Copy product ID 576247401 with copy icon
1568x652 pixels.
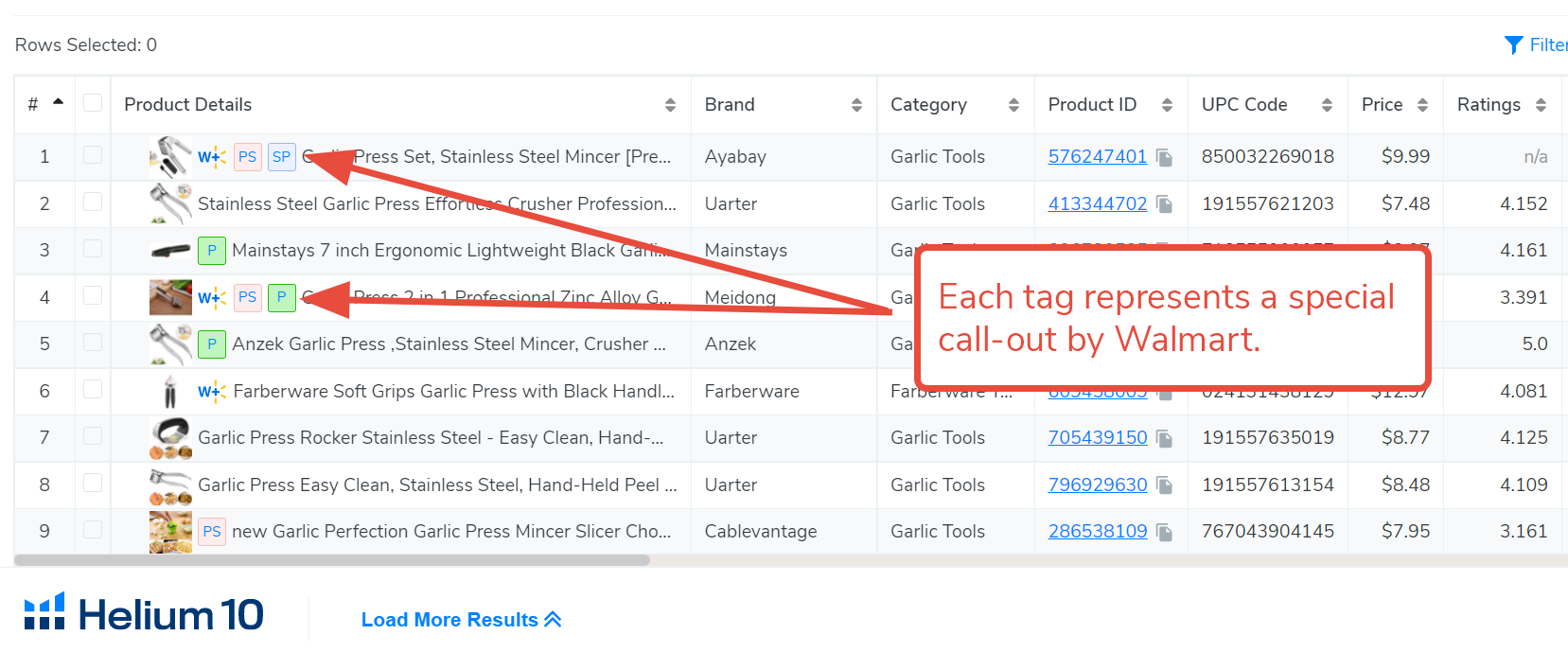tap(1165, 157)
